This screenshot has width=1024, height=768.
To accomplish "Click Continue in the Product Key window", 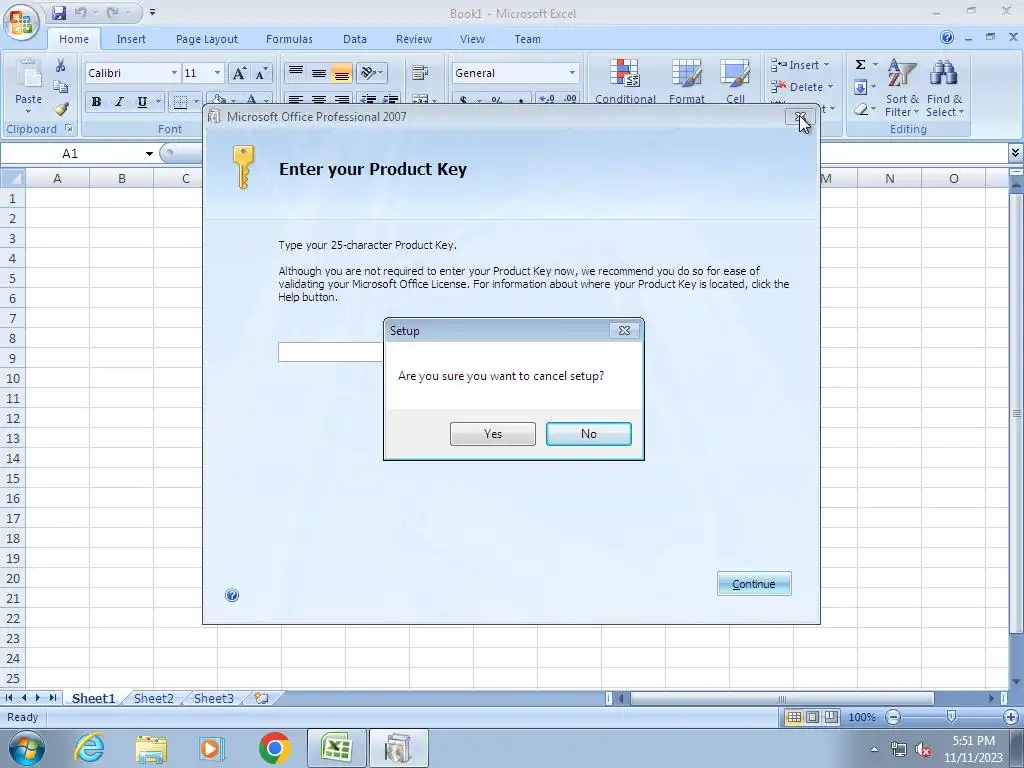I will pyautogui.click(x=754, y=584).
